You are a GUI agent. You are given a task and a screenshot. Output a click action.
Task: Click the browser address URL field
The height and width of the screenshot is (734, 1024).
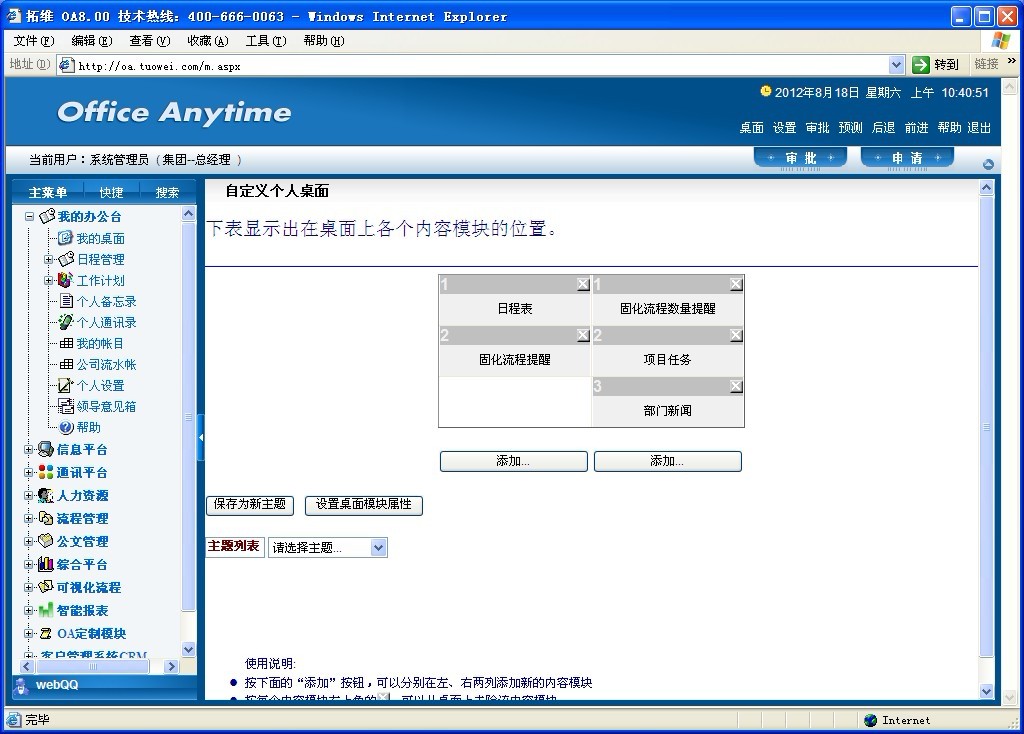[480, 66]
